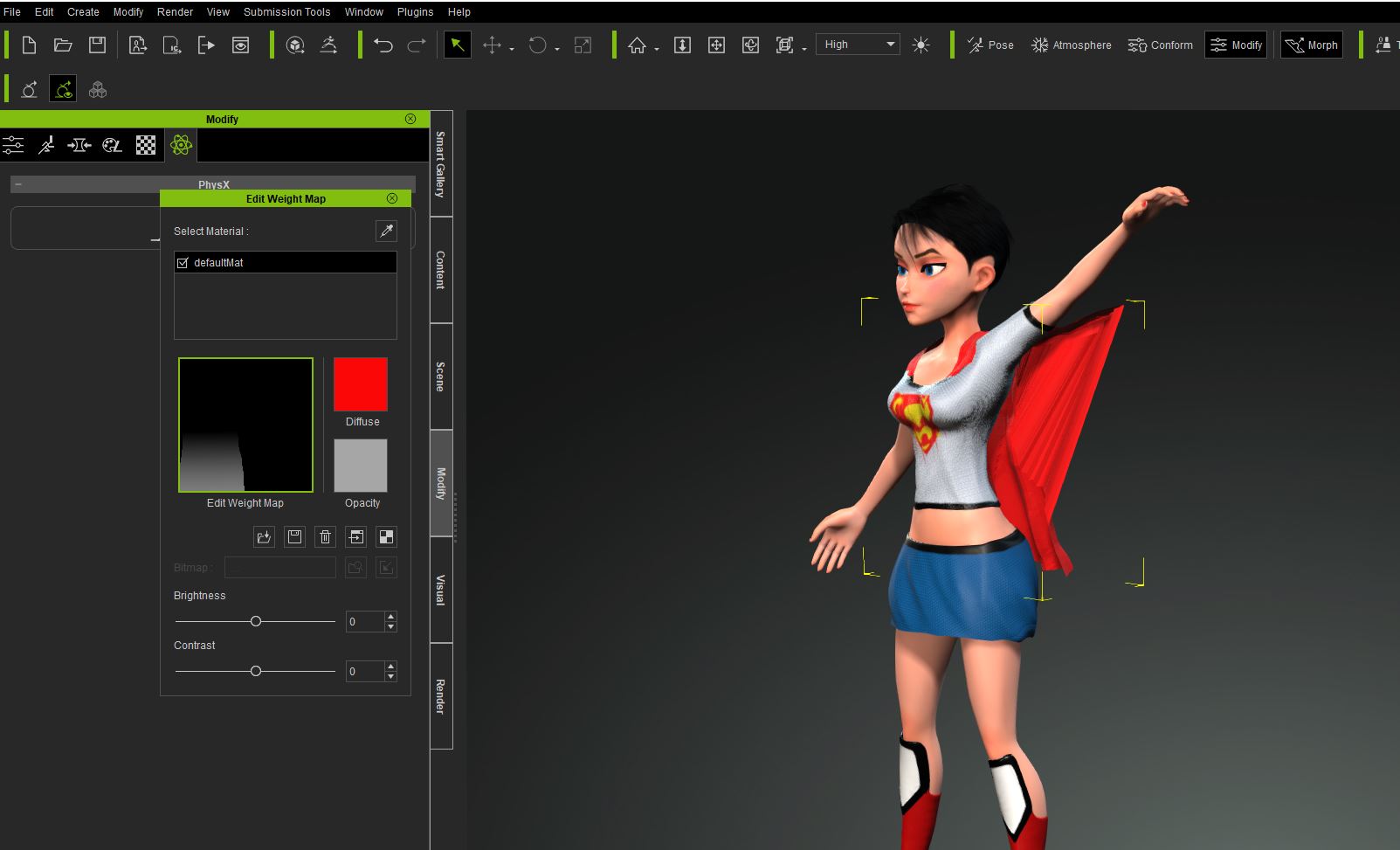Switch to the Scene side tab
This screenshot has height=850, width=1400.
tap(441, 377)
